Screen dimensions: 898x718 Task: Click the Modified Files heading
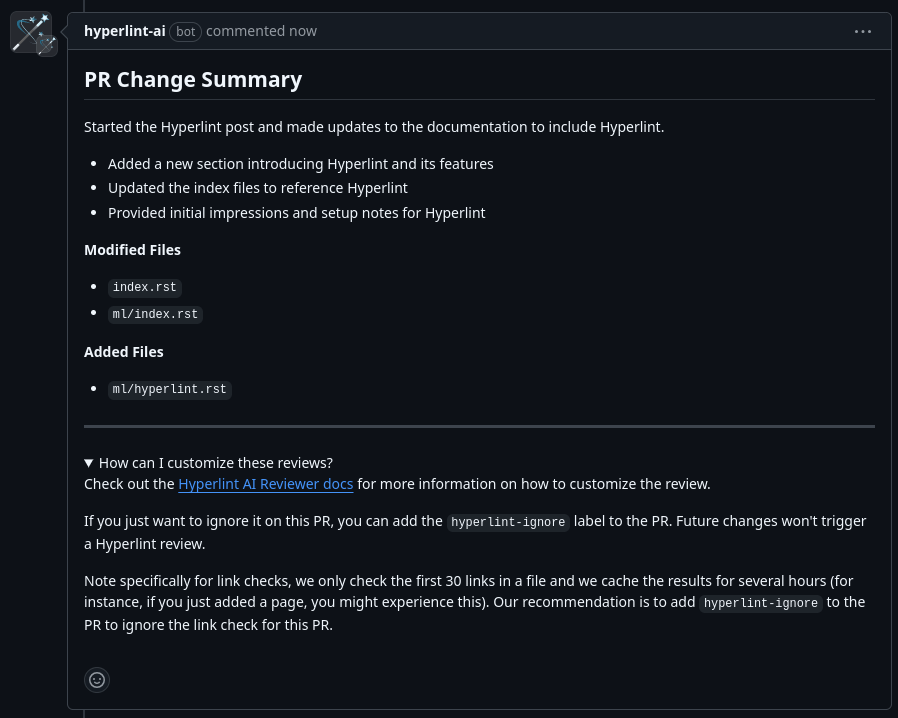click(132, 250)
